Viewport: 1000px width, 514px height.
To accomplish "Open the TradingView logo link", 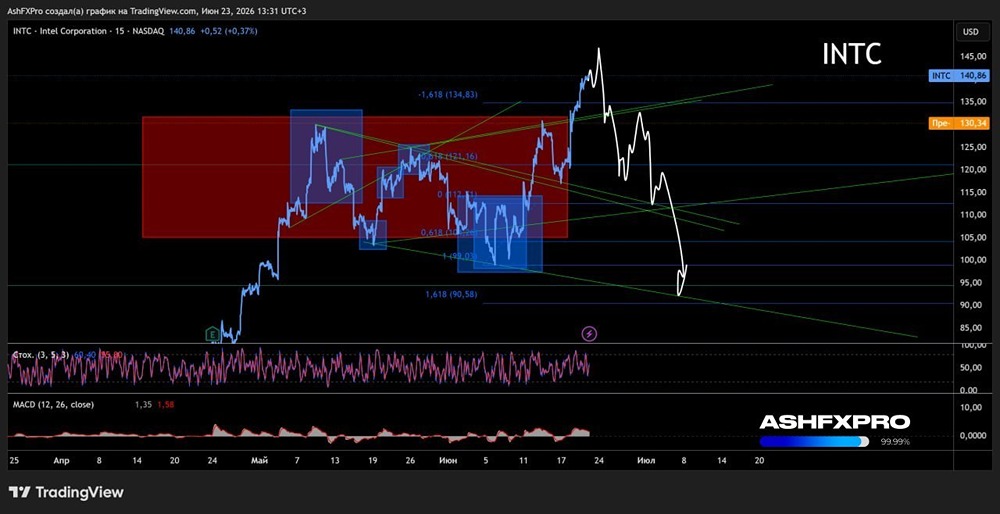I will (66, 492).
